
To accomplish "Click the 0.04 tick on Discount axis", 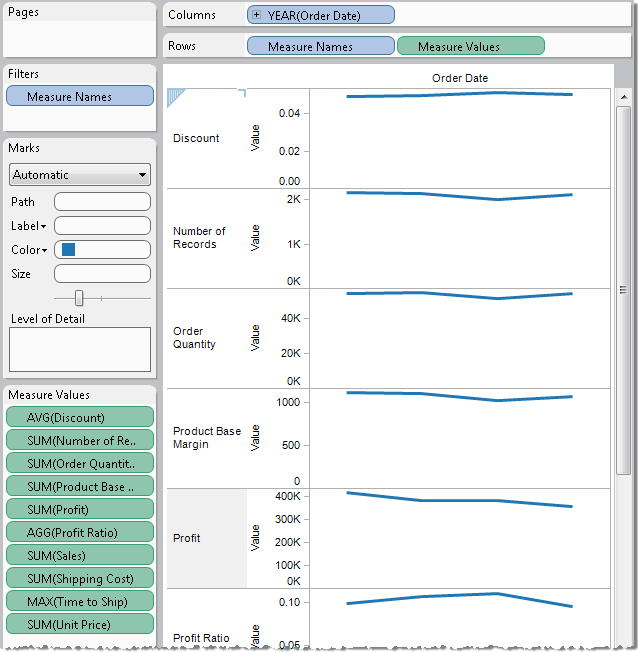I will 289,113.
